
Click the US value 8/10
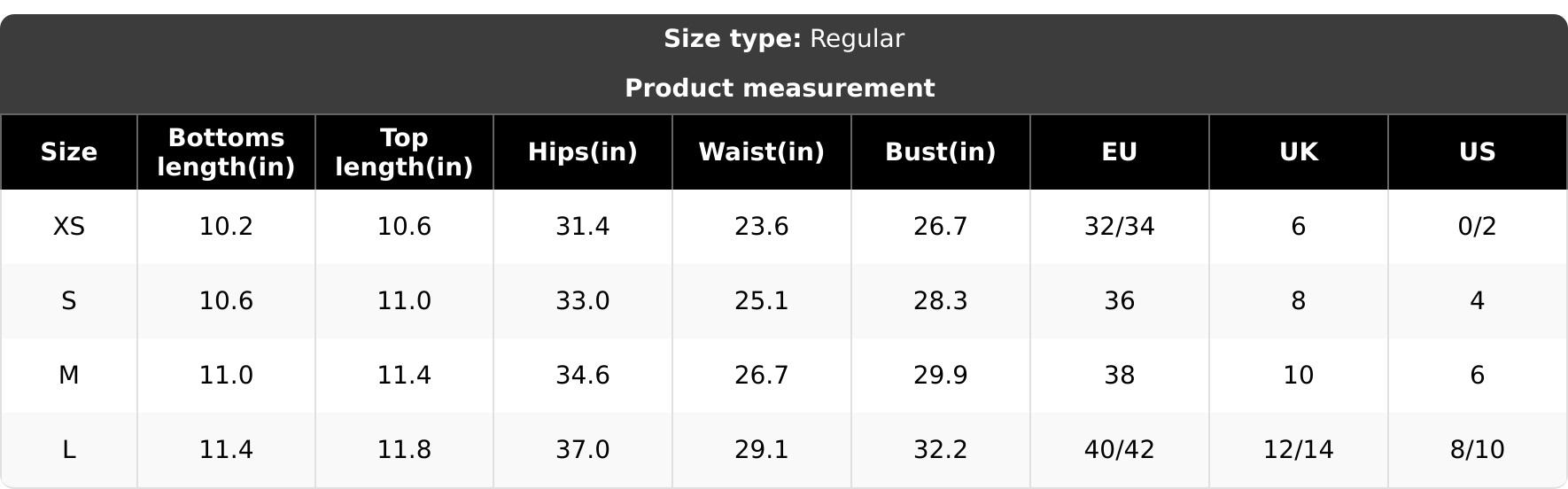click(1478, 450)
